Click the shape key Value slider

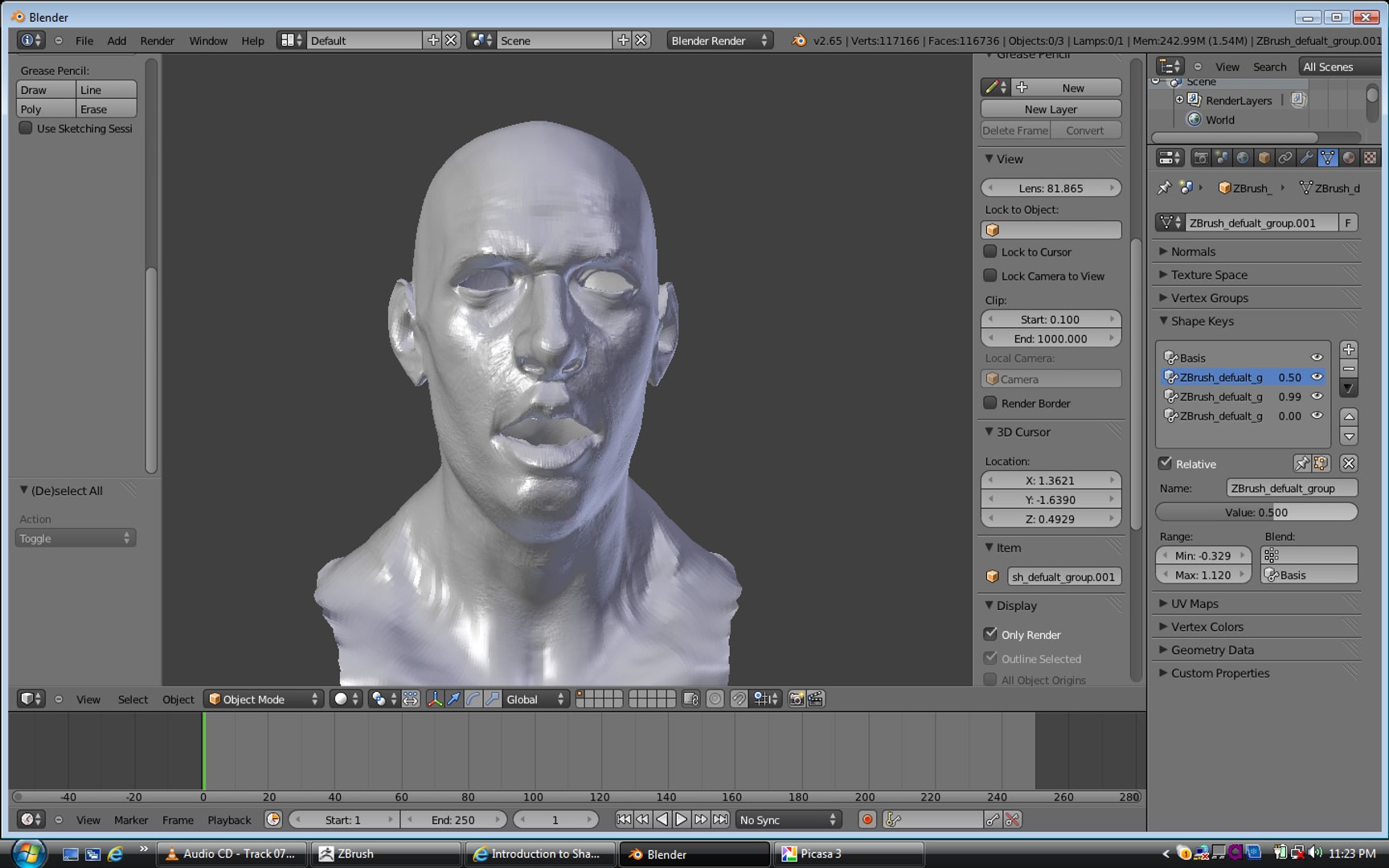[x=1256, y=512]
